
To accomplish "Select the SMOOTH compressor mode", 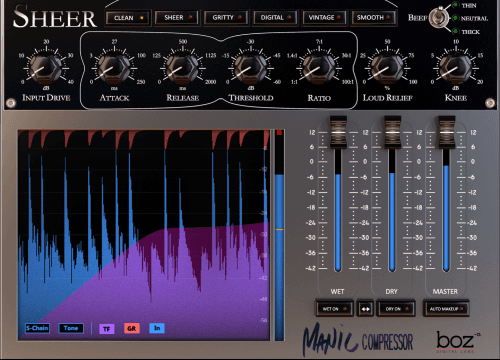I will point(373,18).
